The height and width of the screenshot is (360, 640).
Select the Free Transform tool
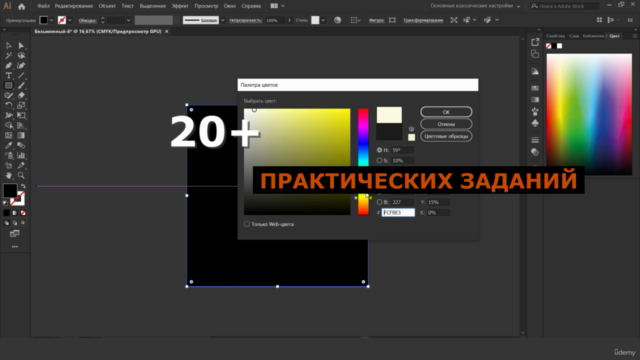coord(21,116)
